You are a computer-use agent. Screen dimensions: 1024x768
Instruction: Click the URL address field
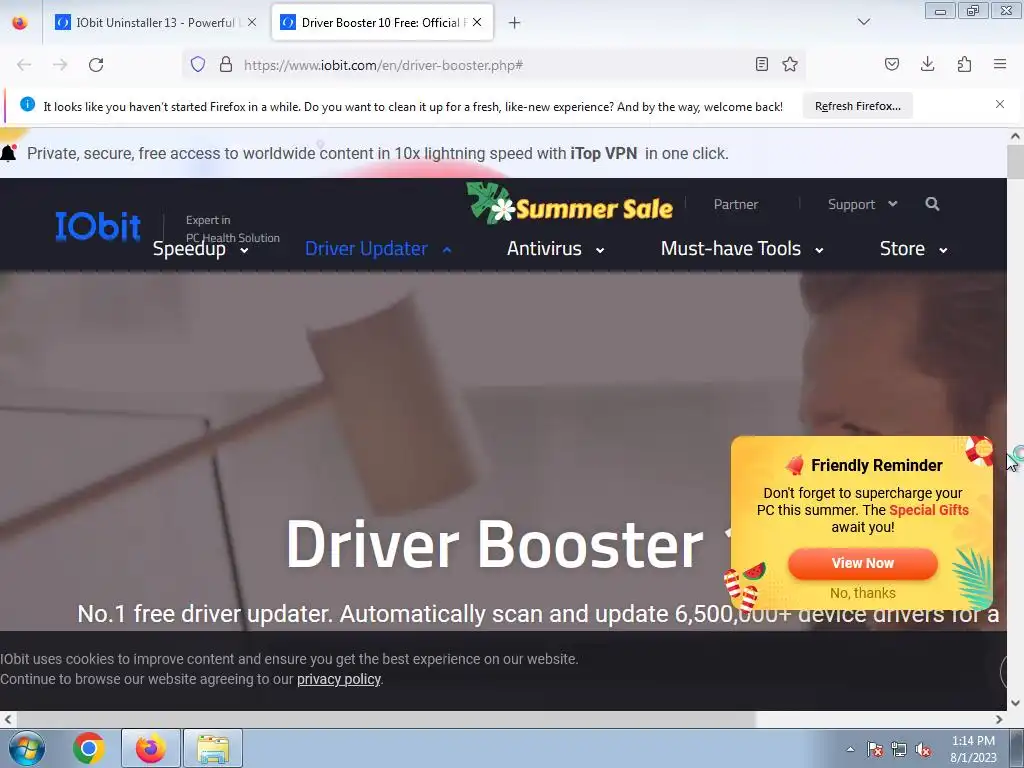496,65
